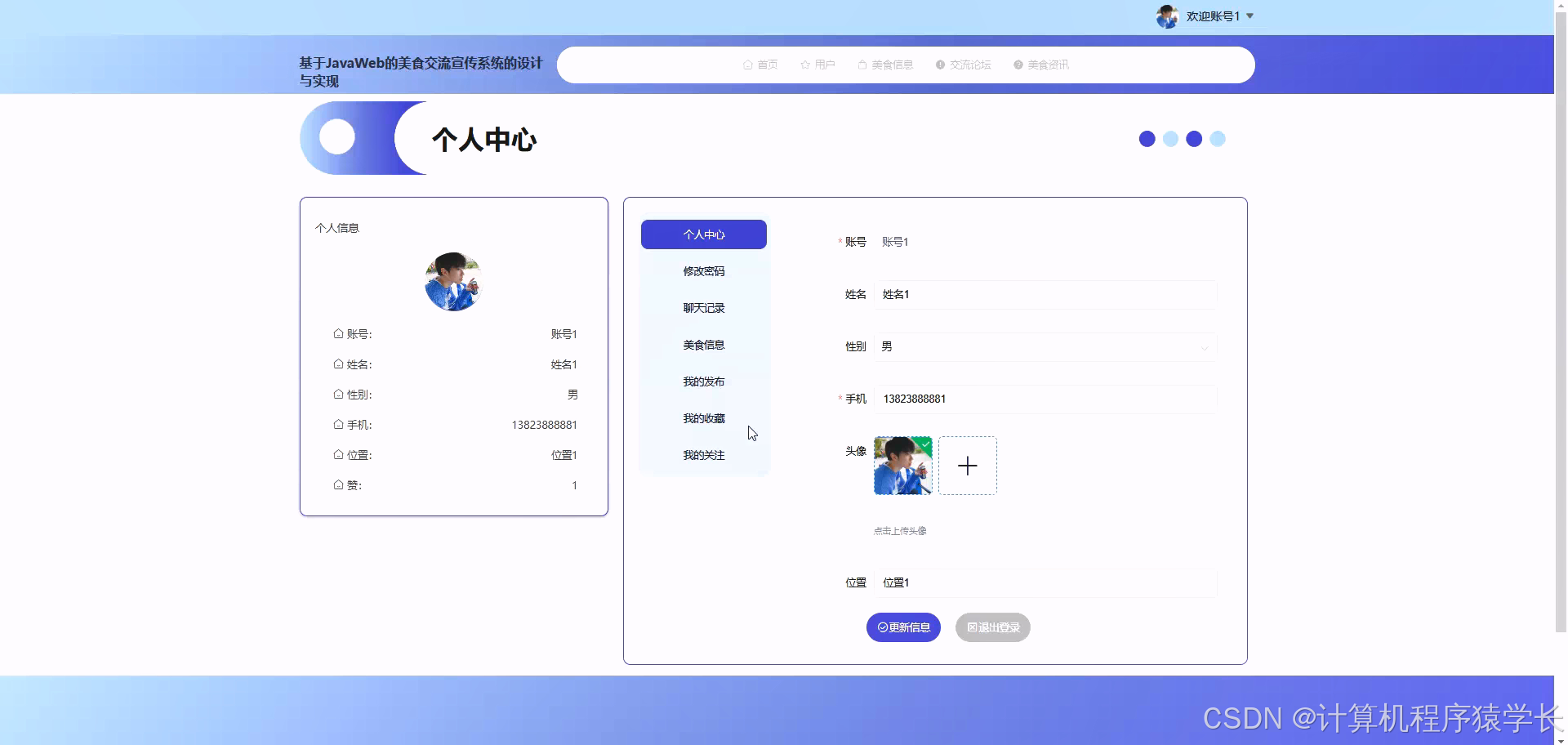
Task: Click the 更新信息 button
Action: click(903, 627)
